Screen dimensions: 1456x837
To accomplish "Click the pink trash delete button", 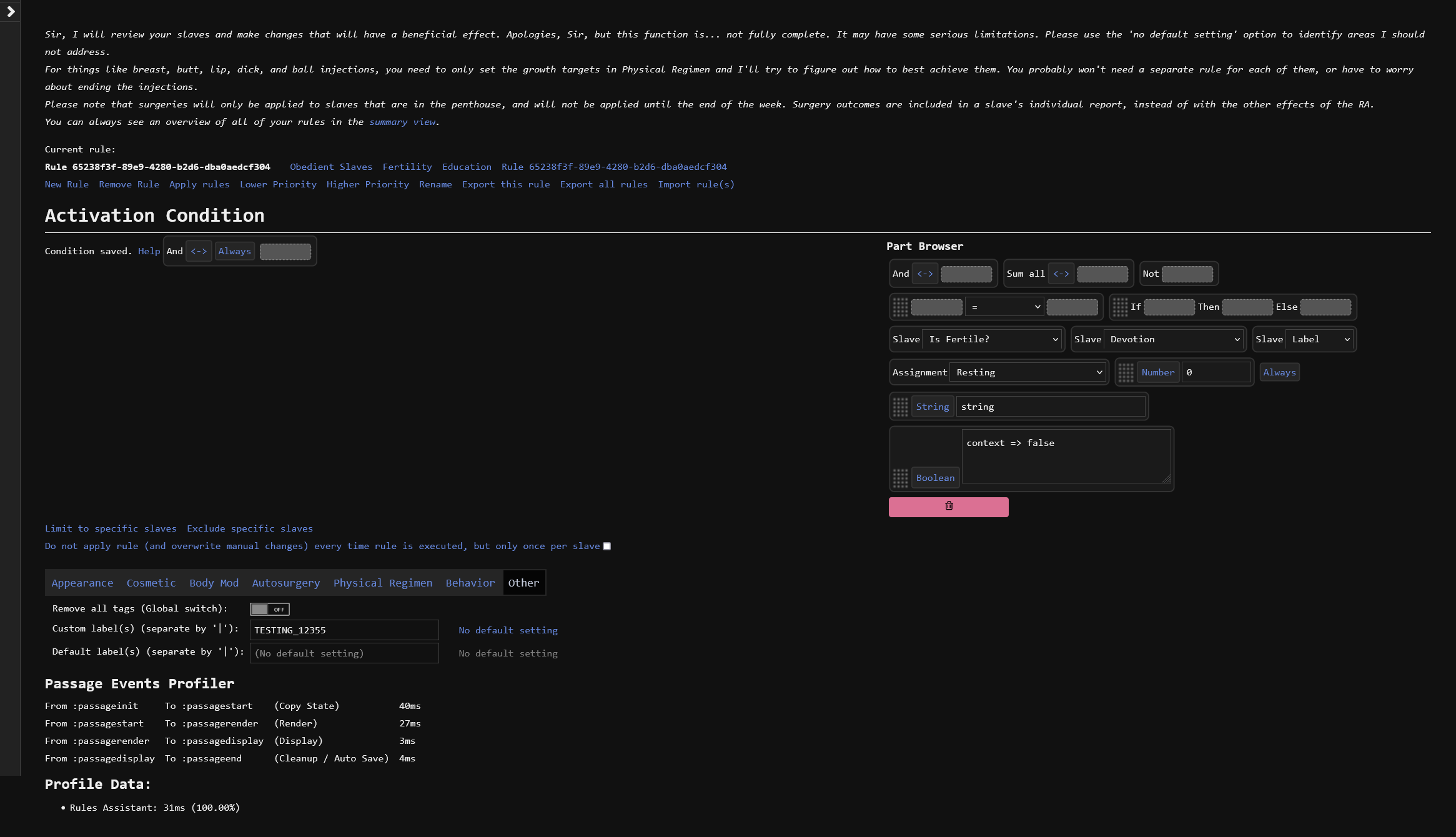I will 948,507.
